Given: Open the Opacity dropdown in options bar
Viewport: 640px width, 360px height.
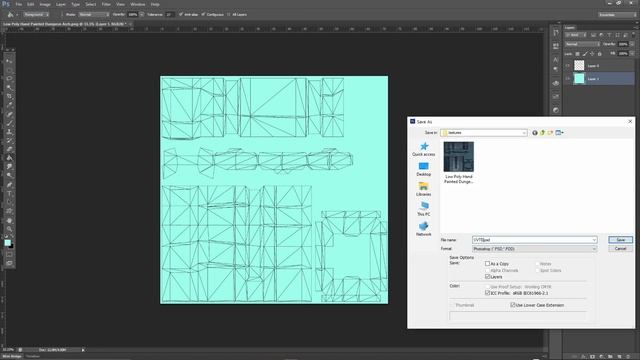Looking at the screenshot, I should pyautogui.click(x=142, y=14).
